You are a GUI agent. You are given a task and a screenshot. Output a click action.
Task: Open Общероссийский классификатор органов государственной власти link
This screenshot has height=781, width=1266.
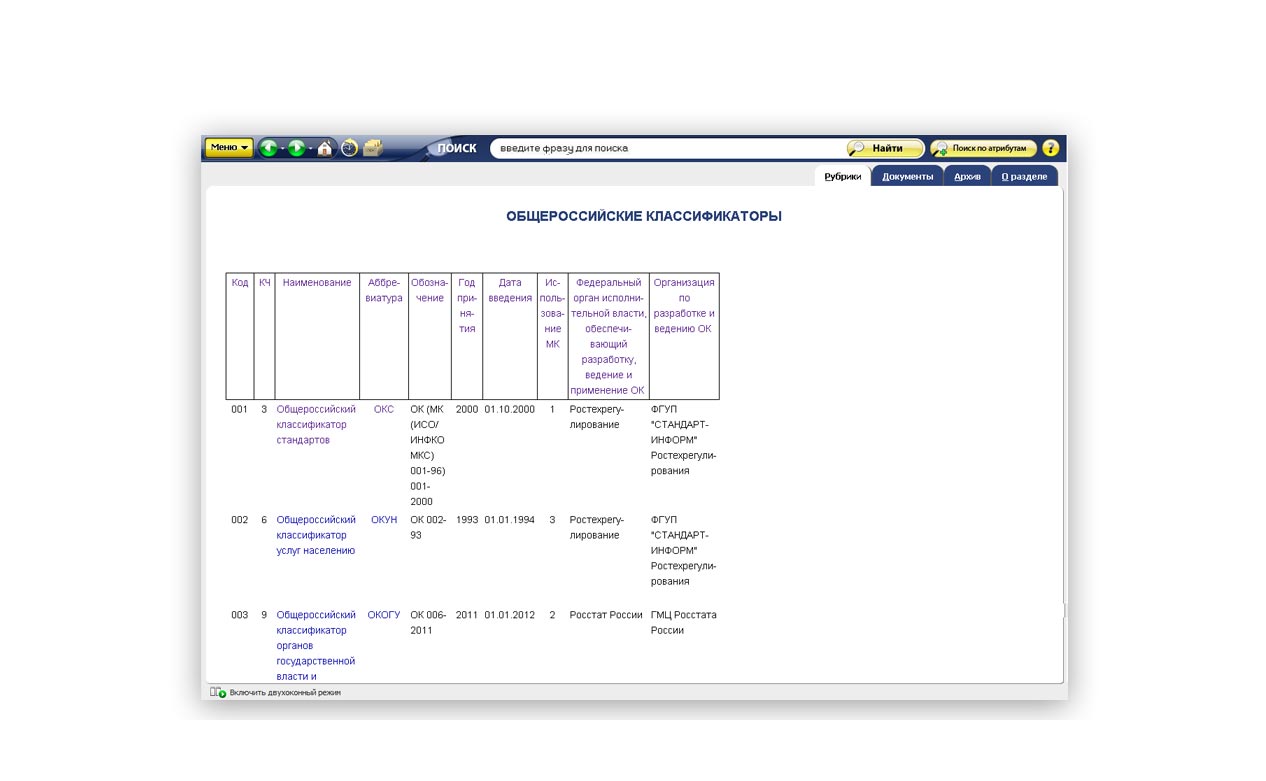[316, 646]
